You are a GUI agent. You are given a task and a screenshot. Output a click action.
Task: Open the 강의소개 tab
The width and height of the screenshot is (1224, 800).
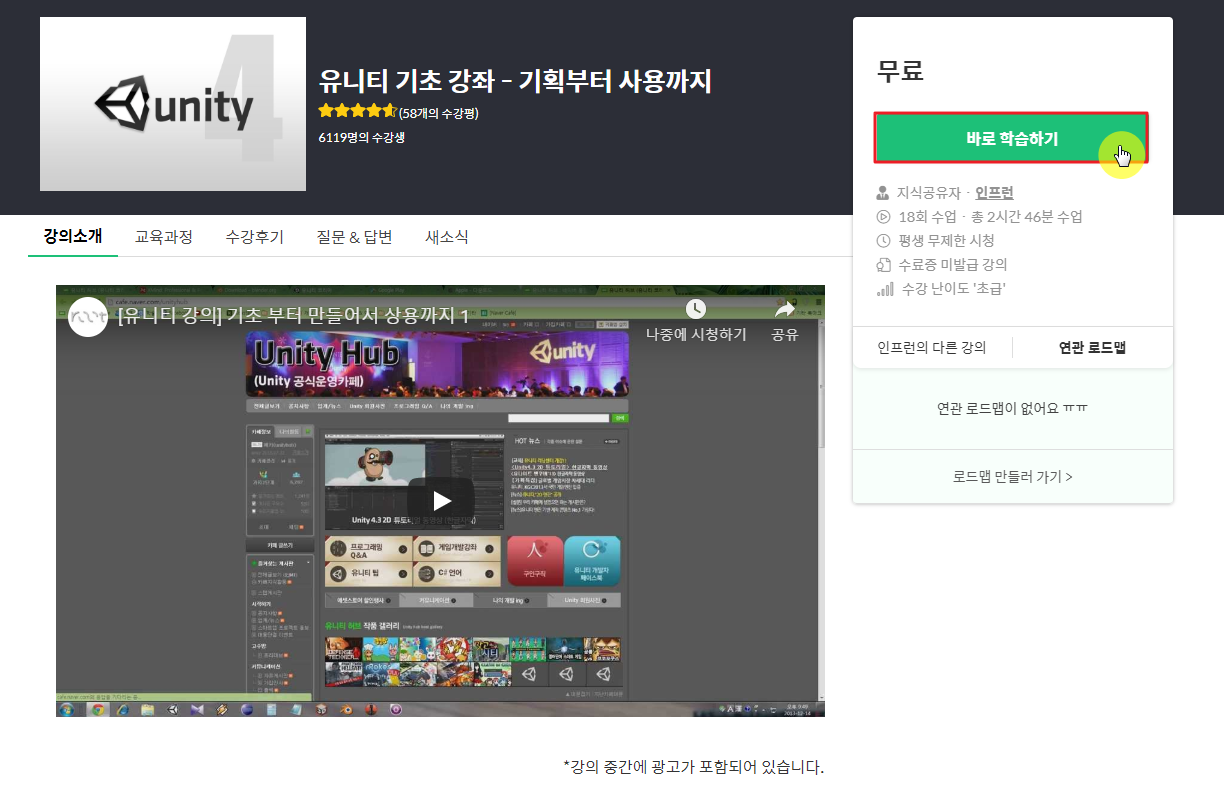pos(73,237)
